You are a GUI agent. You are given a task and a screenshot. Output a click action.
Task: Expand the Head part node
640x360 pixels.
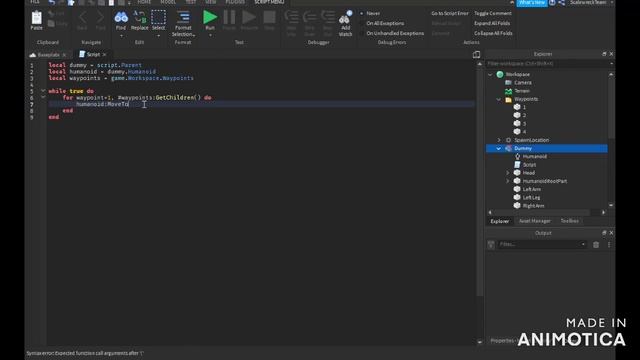508,173
